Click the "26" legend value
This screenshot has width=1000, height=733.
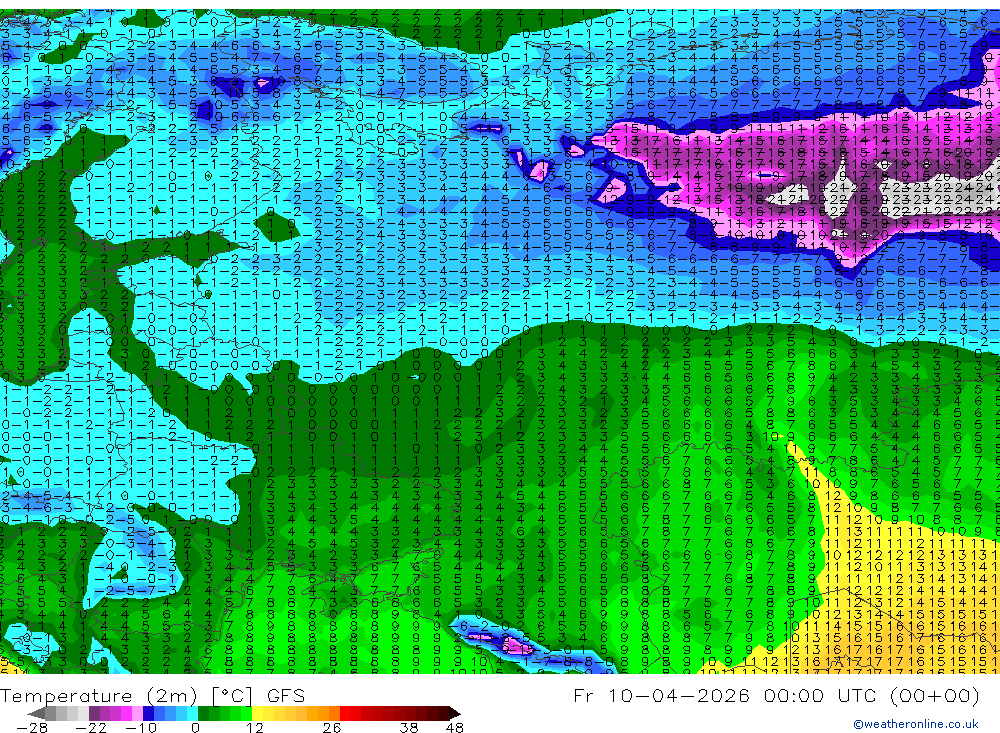tap(332, 728)
